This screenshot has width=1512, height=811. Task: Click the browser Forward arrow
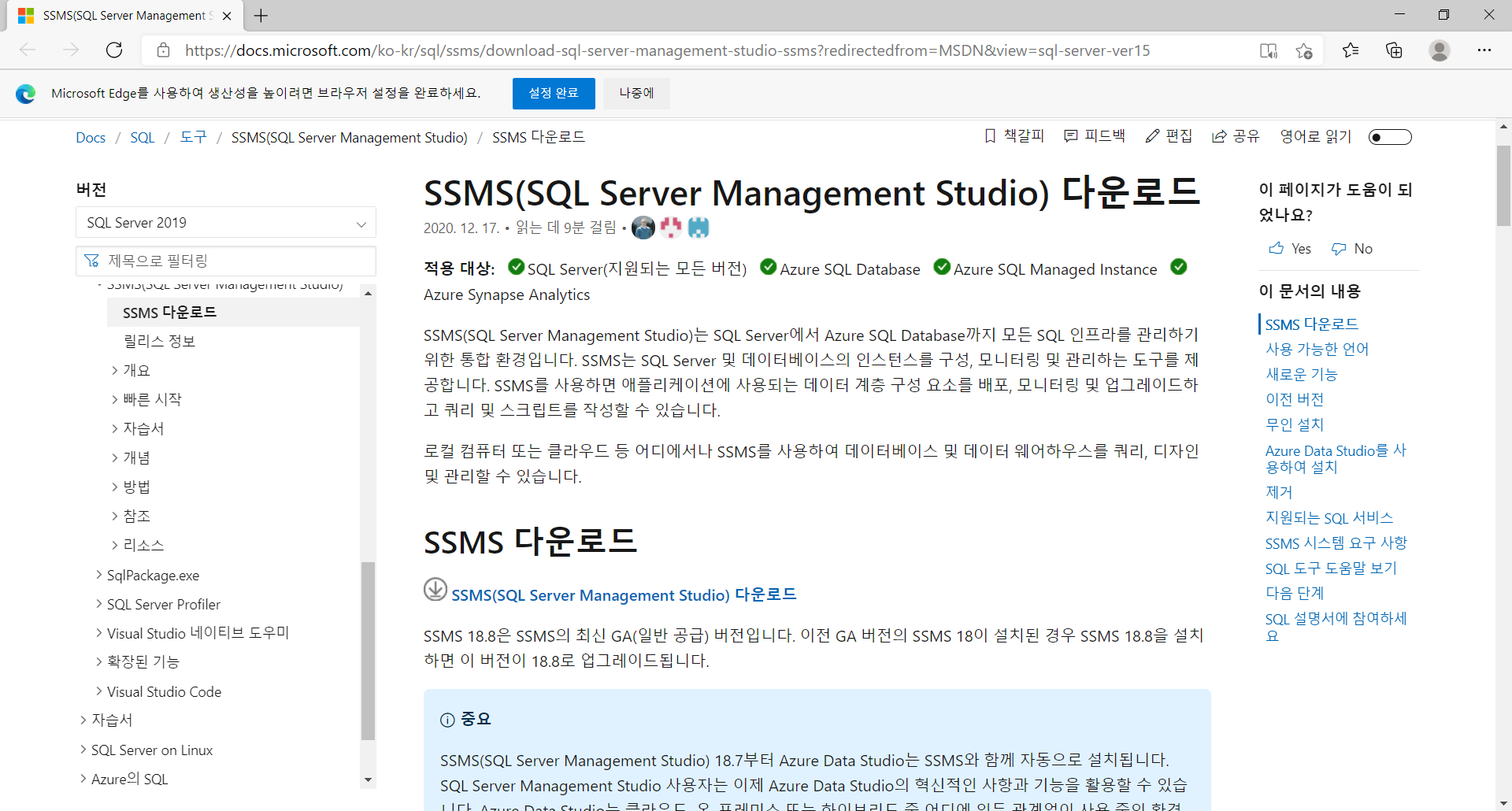(x=71, y=50)
